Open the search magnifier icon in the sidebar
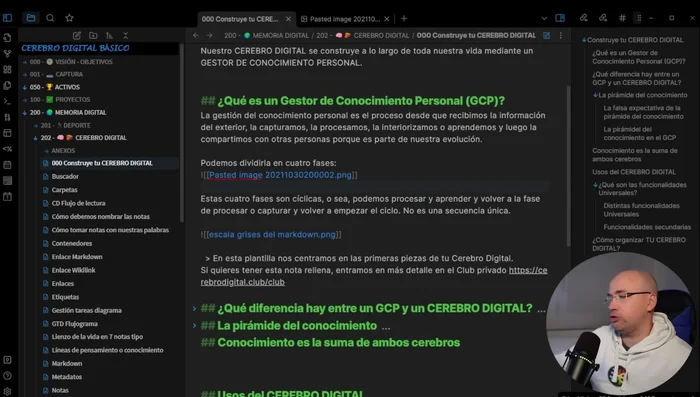Screen dimensions: 700x397 click(x=50, y=18)
